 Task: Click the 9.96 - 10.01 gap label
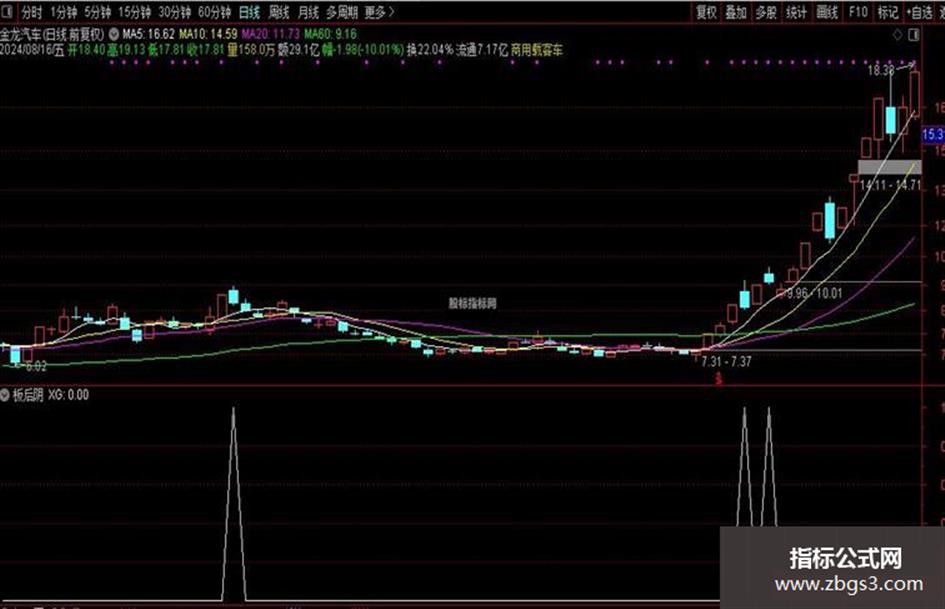coord(814,293)
